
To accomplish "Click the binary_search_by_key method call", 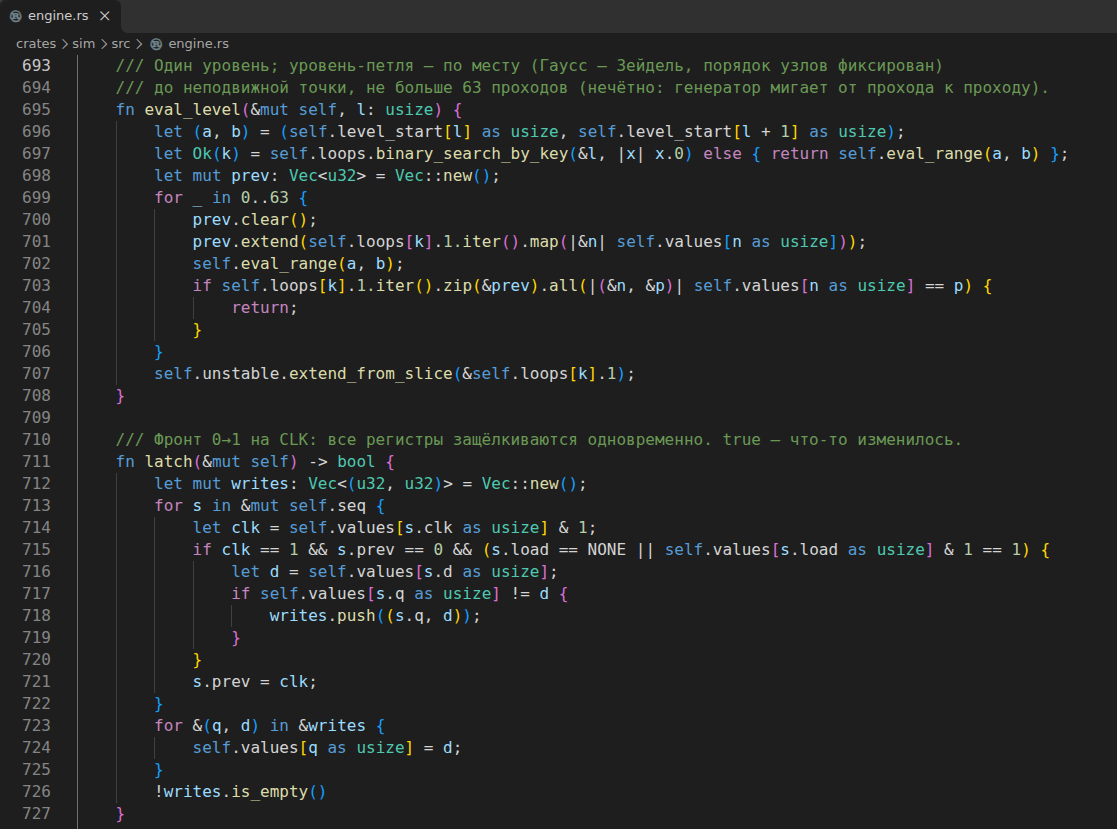I will [472, 154].
